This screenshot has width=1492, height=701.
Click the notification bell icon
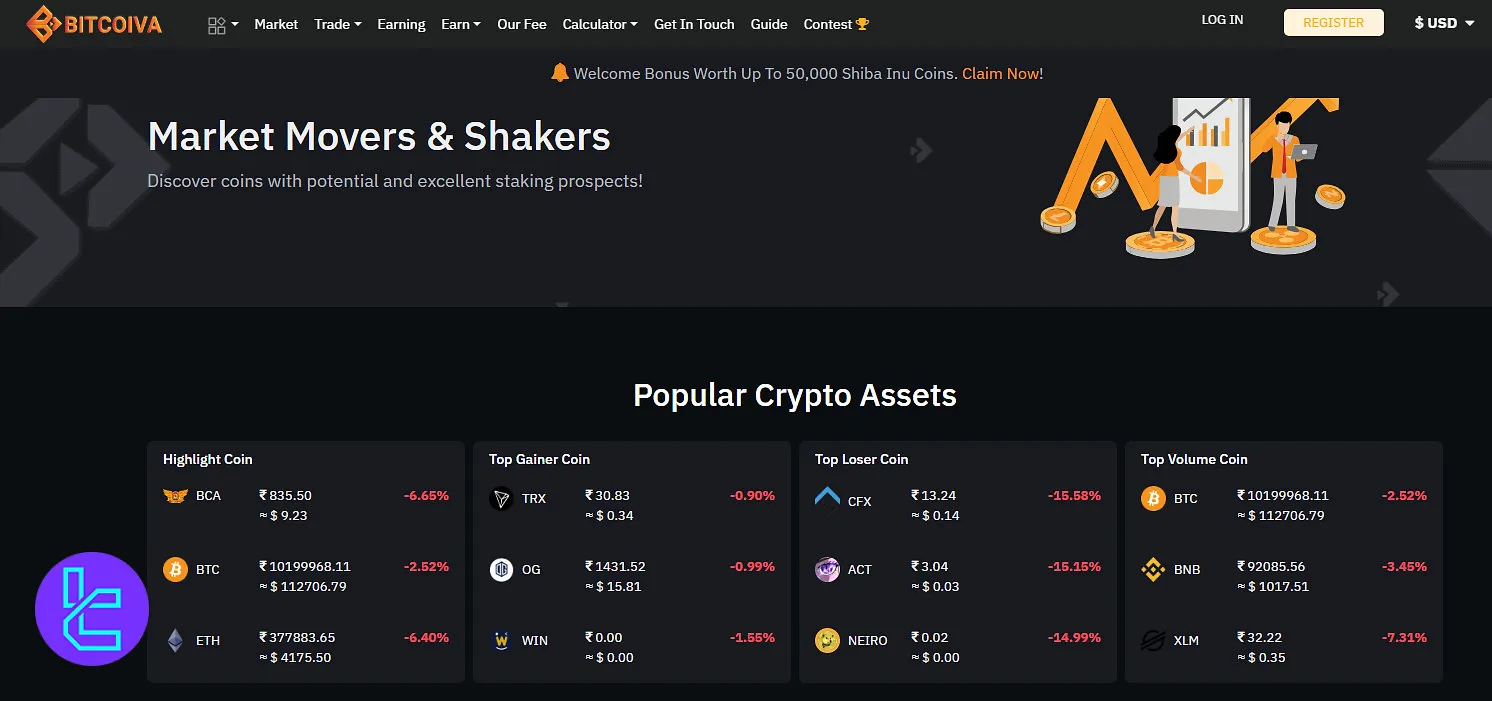pyautogui.click(x=560, y=73)
